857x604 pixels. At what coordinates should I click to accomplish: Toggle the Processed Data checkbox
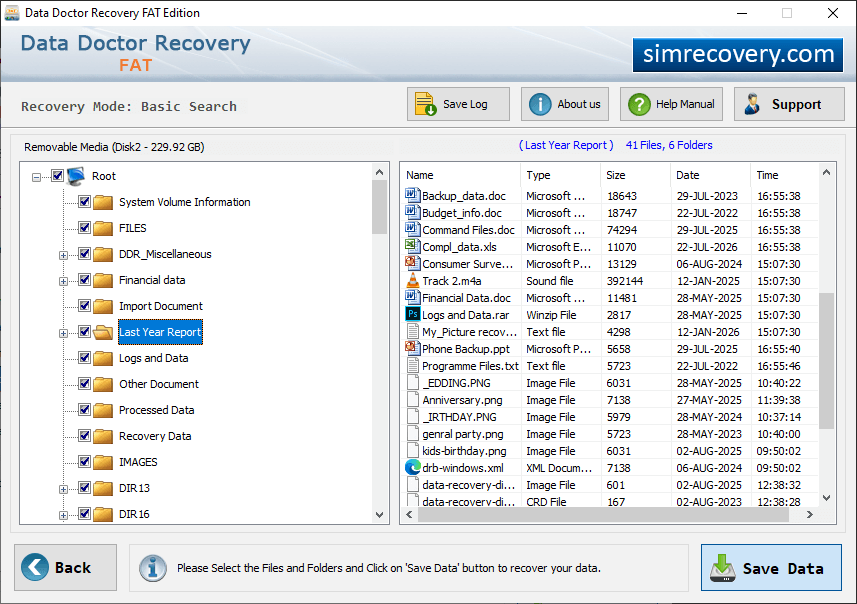point(84,409)
